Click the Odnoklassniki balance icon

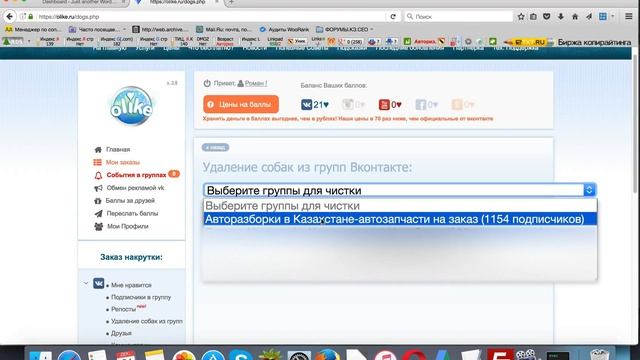click(x=457, y=104)
